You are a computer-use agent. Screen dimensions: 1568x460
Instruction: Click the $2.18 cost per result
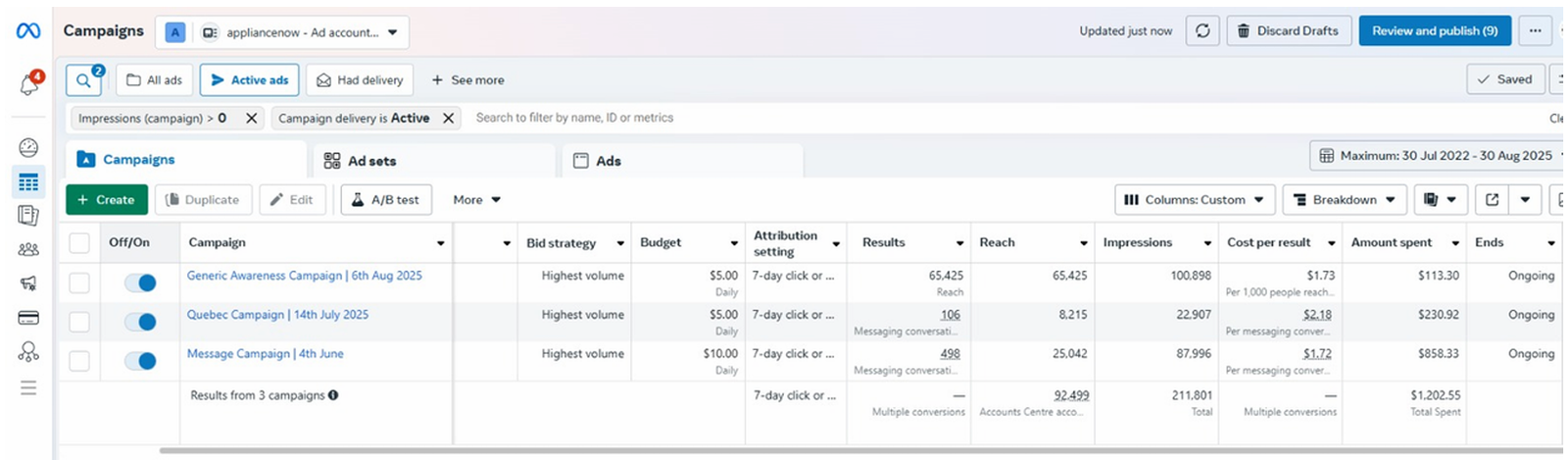point(1317,315)
